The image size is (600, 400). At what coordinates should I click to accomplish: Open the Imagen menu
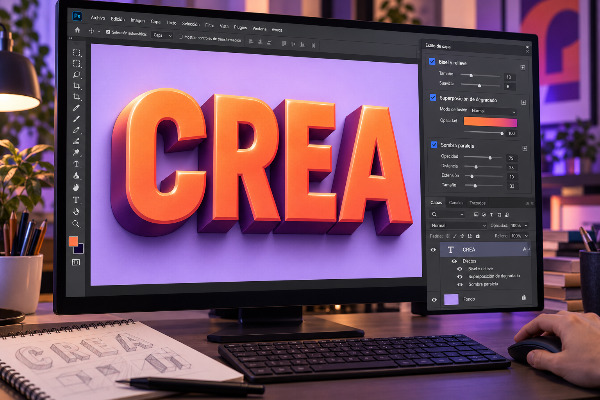pyautogui.click(x=138, y=20)
